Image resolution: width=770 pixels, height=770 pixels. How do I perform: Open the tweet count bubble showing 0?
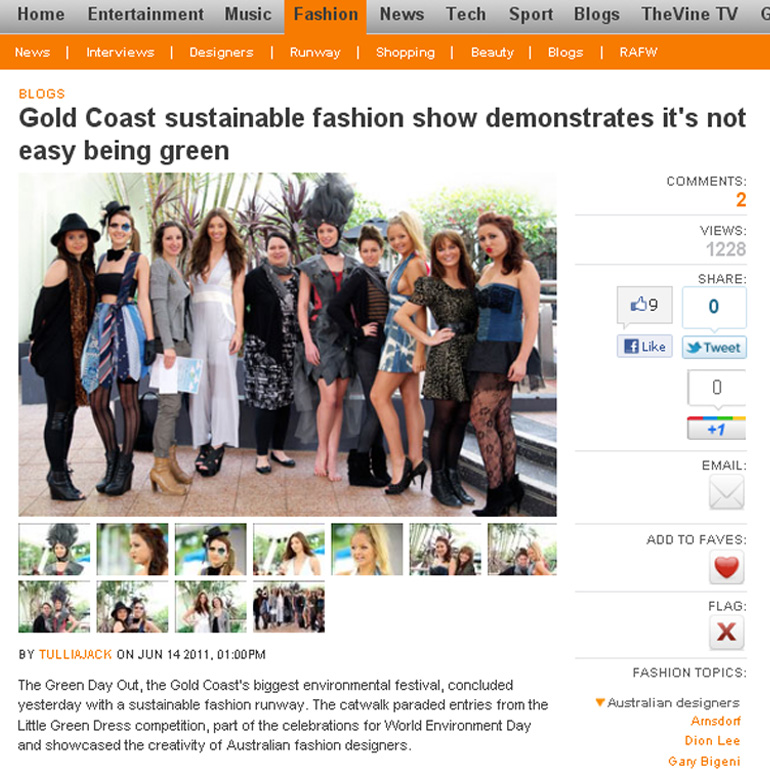point(714,307)
